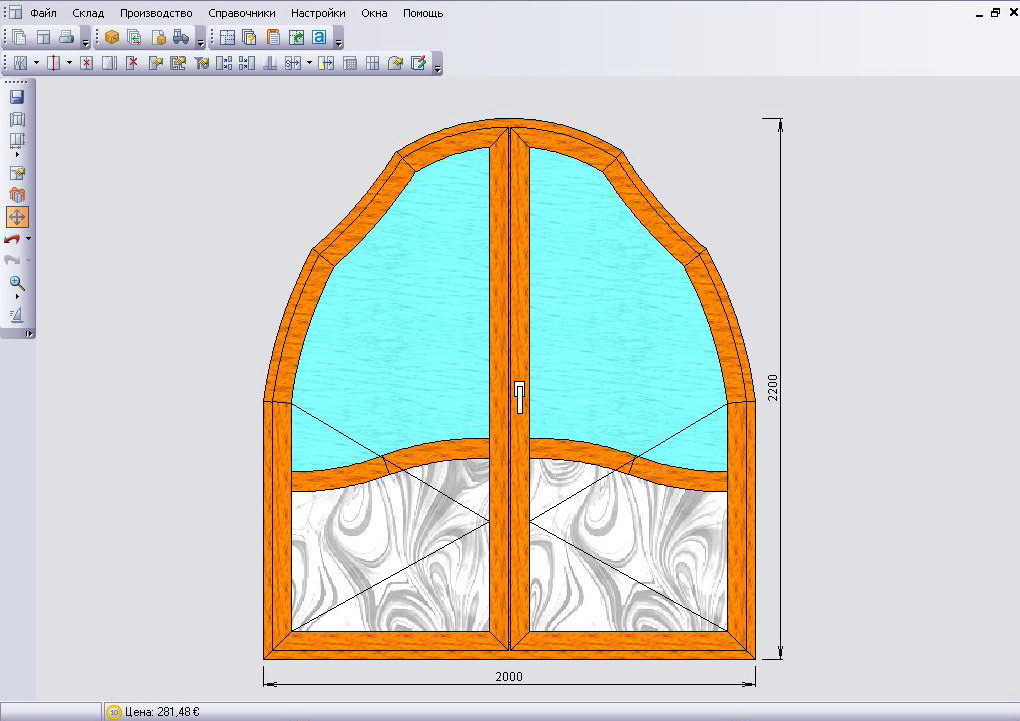Viewport: 1020px width, 721px height.
Task: Click the blue letter 'a' icon
Action: coord(319,37)
